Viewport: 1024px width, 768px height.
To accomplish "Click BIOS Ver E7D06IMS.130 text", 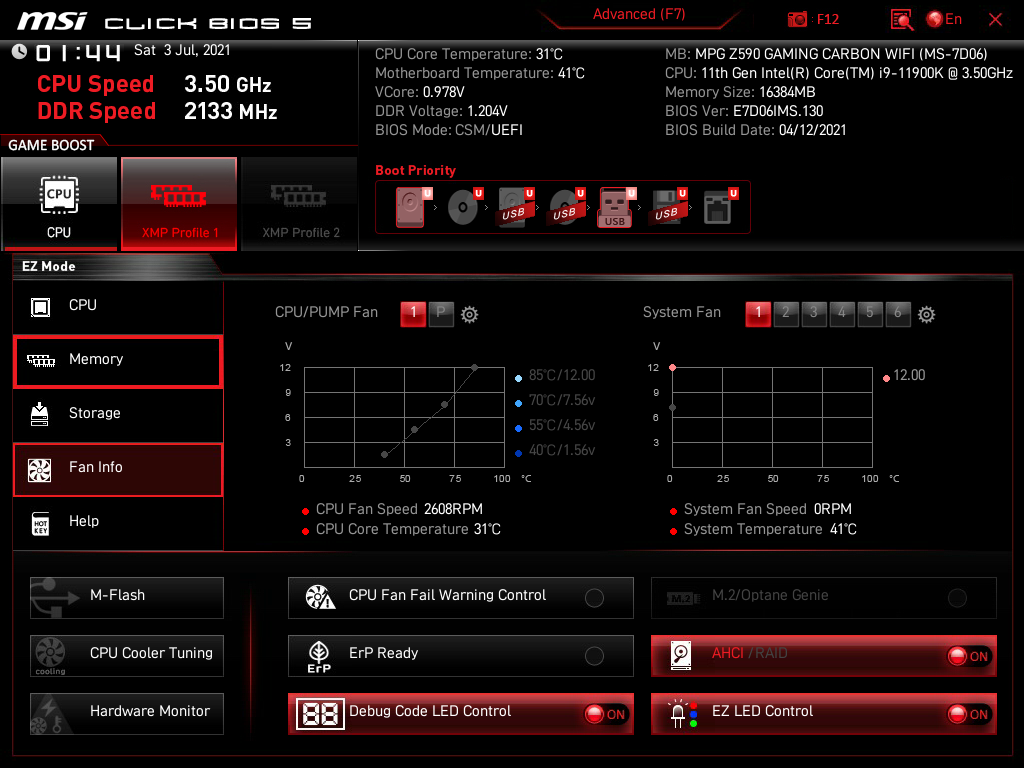I will [744, 111].
